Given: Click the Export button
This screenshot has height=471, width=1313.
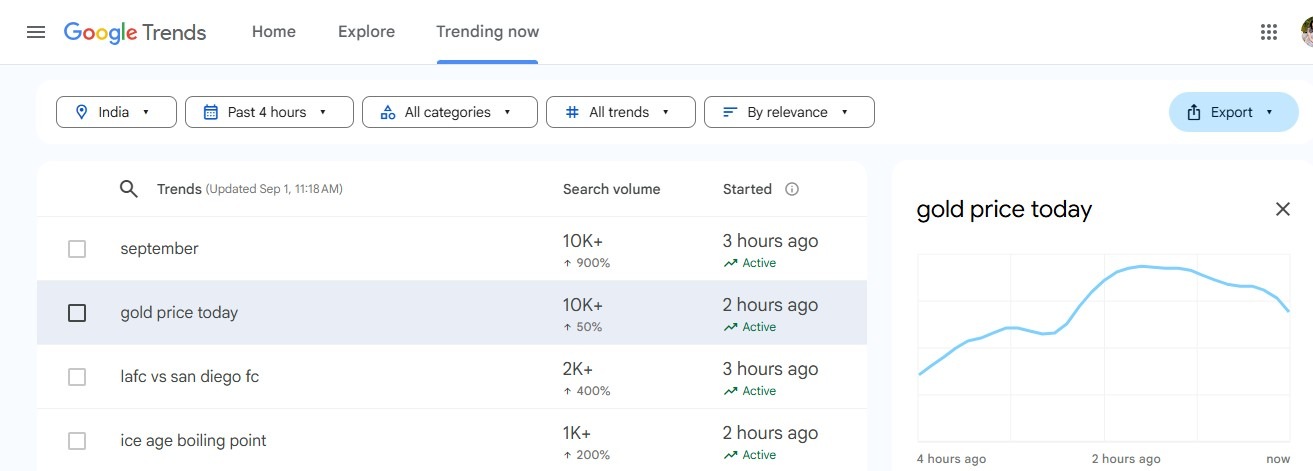Looking at the screenshot, I should [1232, 112].
